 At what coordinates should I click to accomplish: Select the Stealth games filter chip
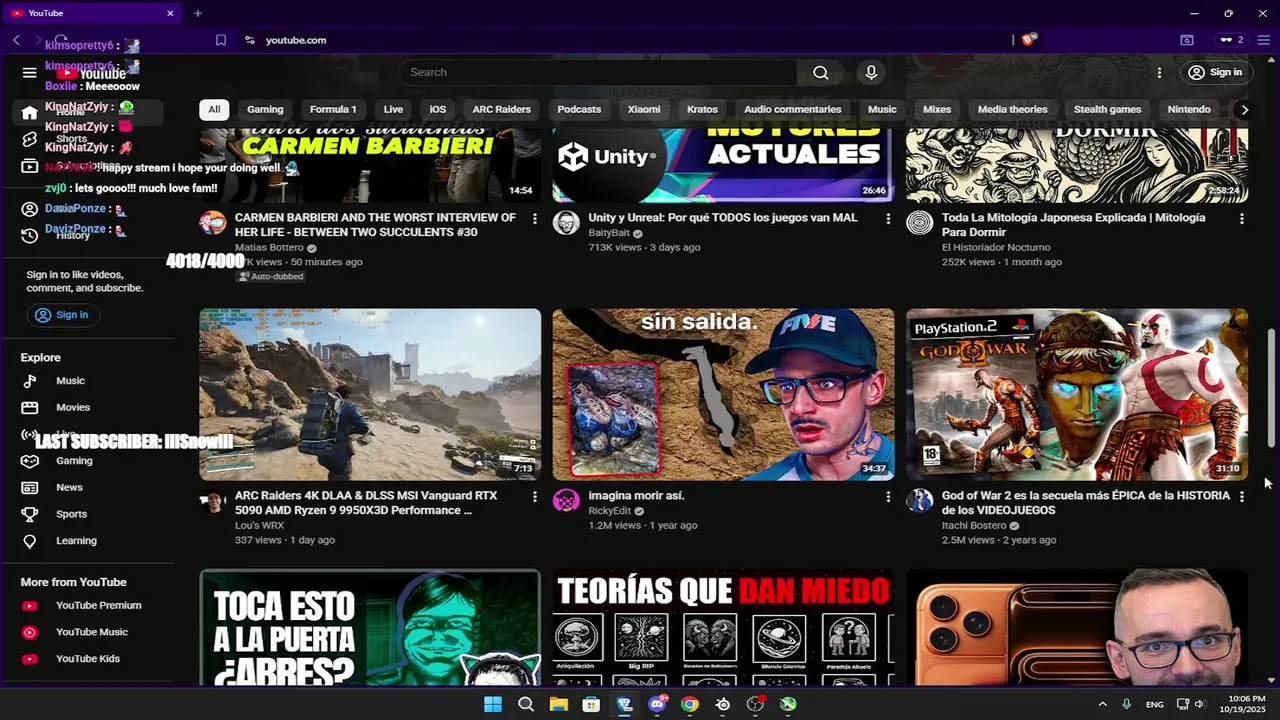coord(1107,109)
